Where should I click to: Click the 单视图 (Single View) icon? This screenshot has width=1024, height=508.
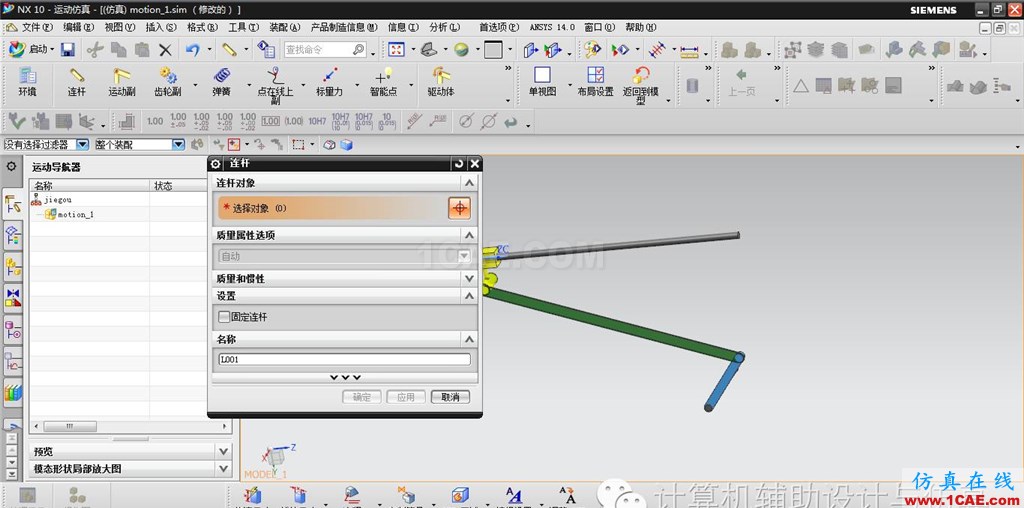pos(542,81)
